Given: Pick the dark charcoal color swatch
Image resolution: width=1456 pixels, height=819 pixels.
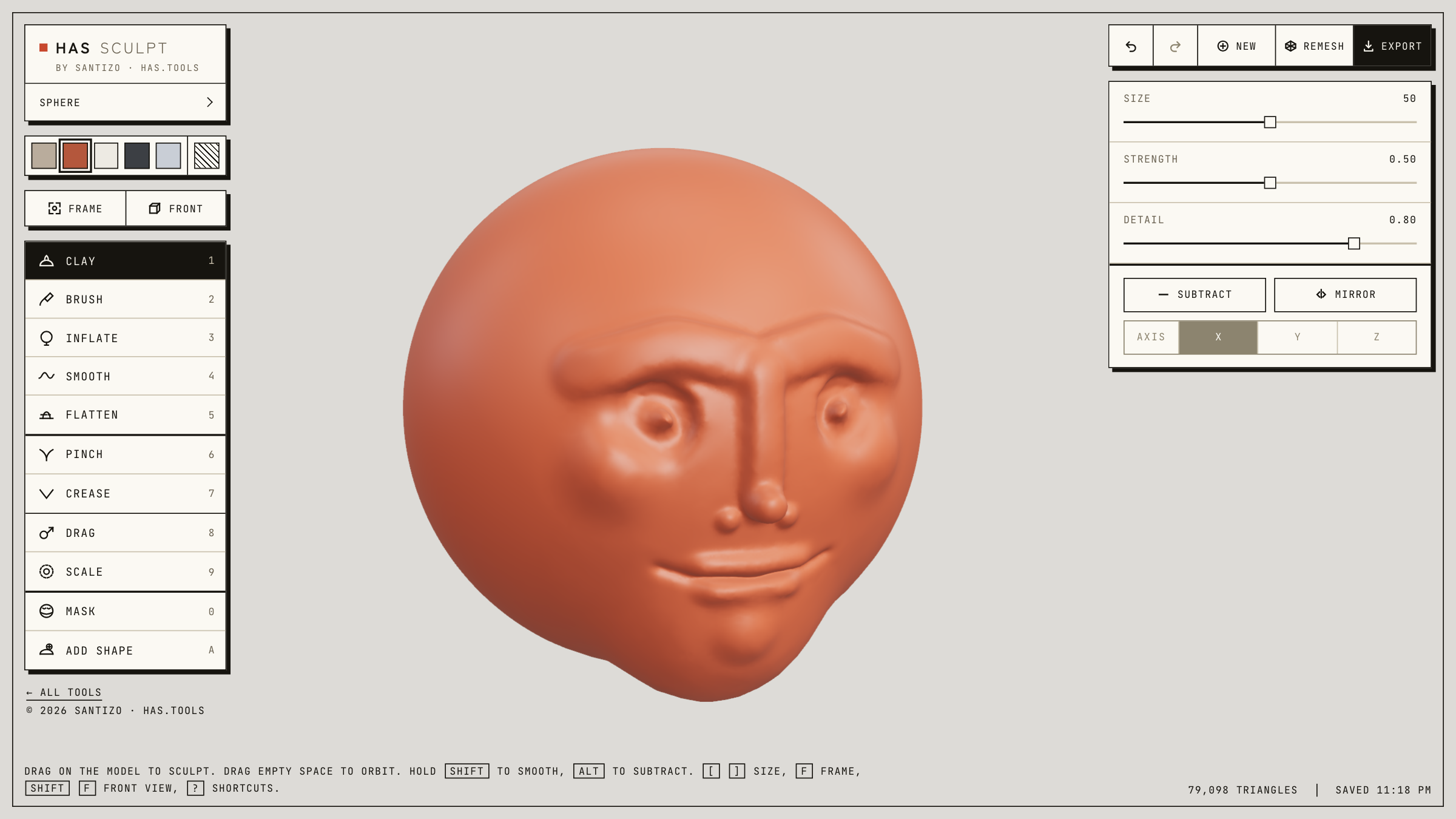Looking at the screenshot, I should click(137, 156).
